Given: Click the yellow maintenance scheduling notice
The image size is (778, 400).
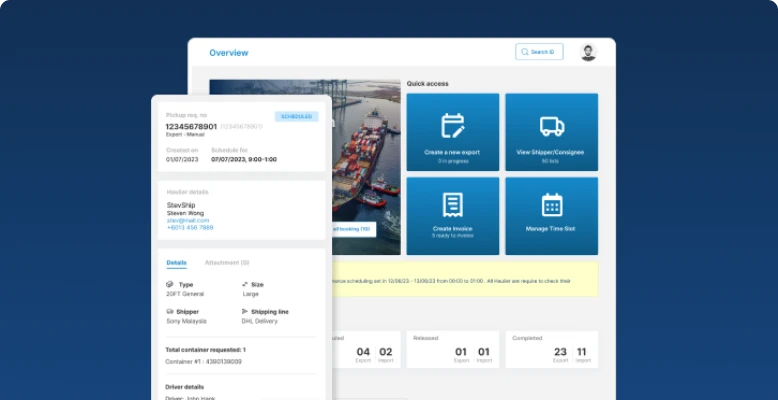Looking at the screenshot, I should click(x=465, y=280).
